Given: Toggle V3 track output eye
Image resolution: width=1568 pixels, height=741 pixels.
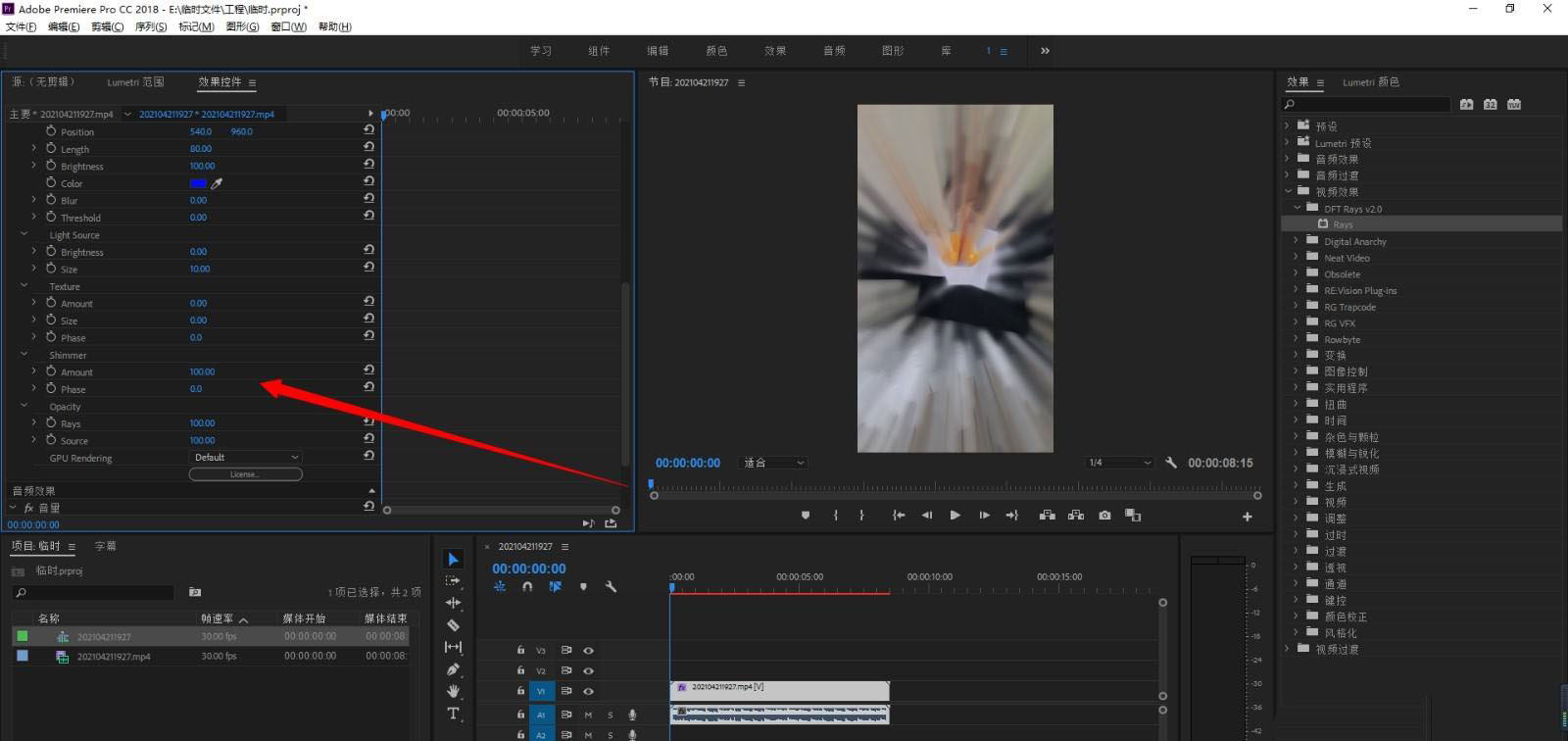Looking at the screenshot, I should click(x=588, y=651).
